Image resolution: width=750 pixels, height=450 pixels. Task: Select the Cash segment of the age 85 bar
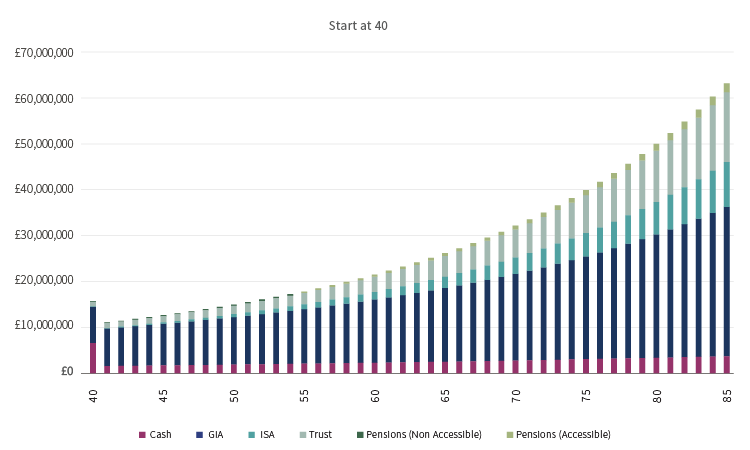(x=727, y=365)
